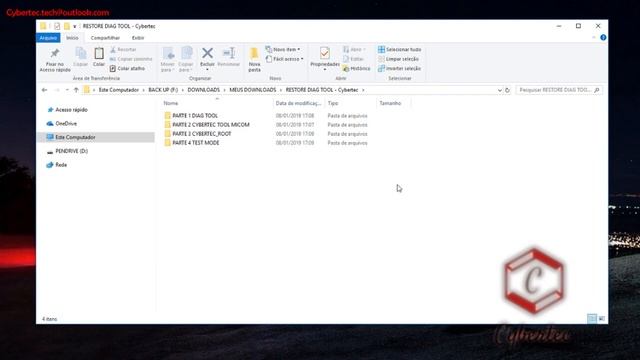This screenshot has height=360, width=640.
Task: Sort by Tamanho column header
Action: 393,103
